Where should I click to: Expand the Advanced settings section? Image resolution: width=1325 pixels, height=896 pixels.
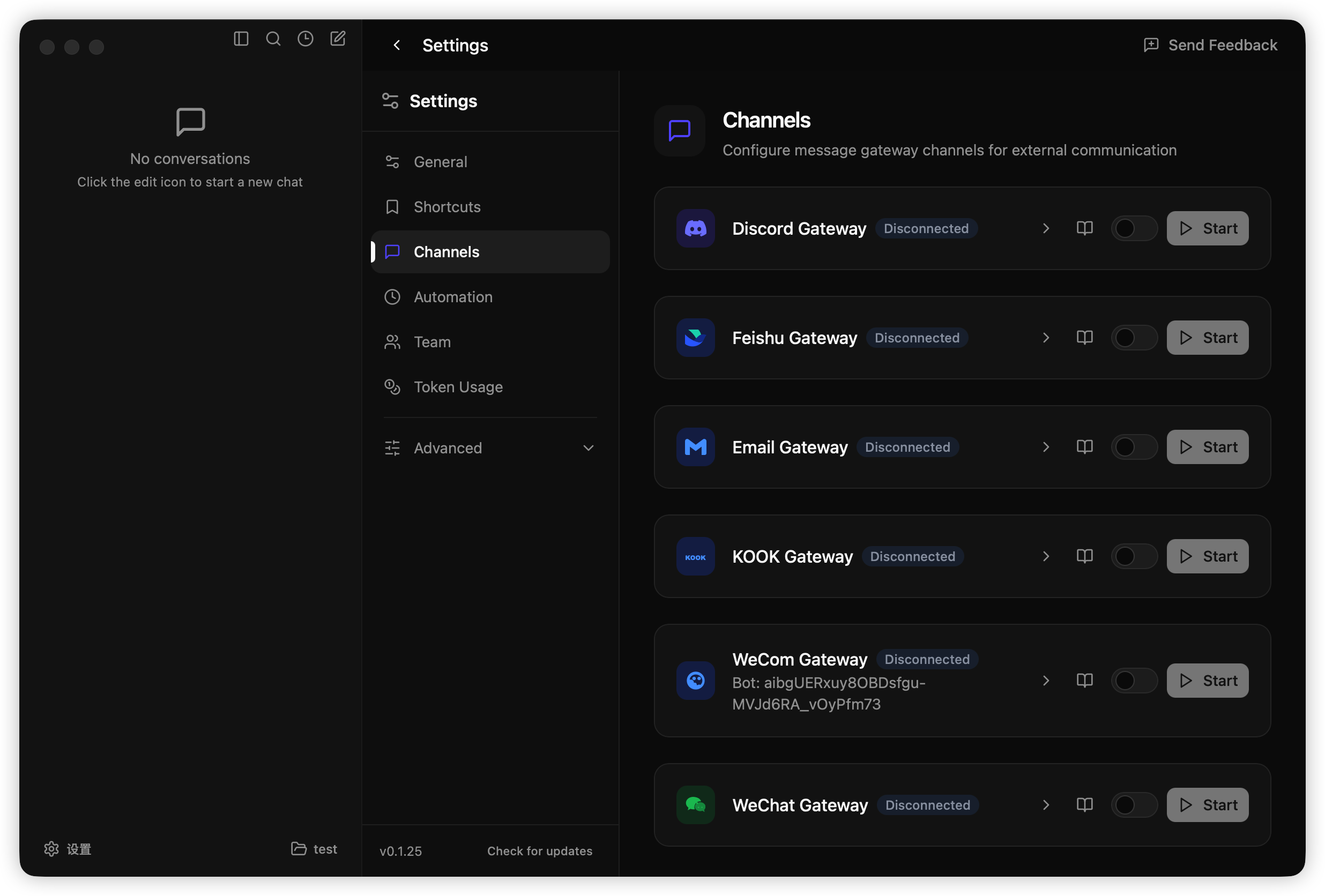click(490, 448)
